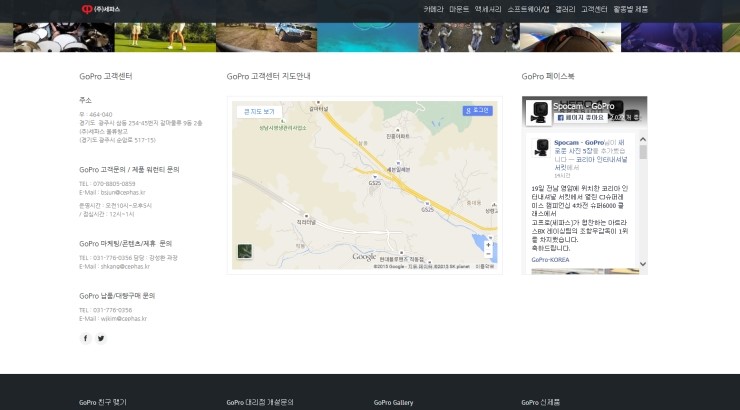Click the off-road car banner photo

(x=267, y=37)
